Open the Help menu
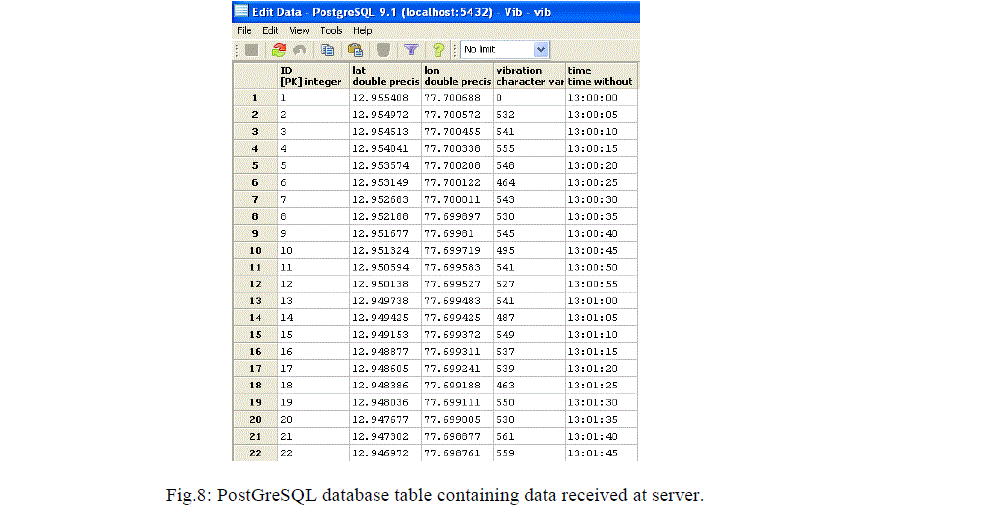This screenshot has width=983, height=512. pyautogui.click(x=362, y=31)
